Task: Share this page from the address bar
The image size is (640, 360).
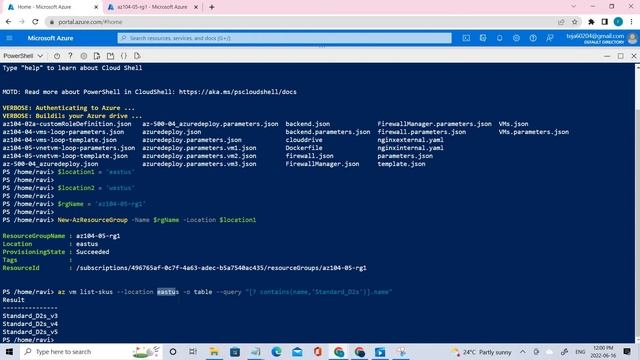Action: 561,22
